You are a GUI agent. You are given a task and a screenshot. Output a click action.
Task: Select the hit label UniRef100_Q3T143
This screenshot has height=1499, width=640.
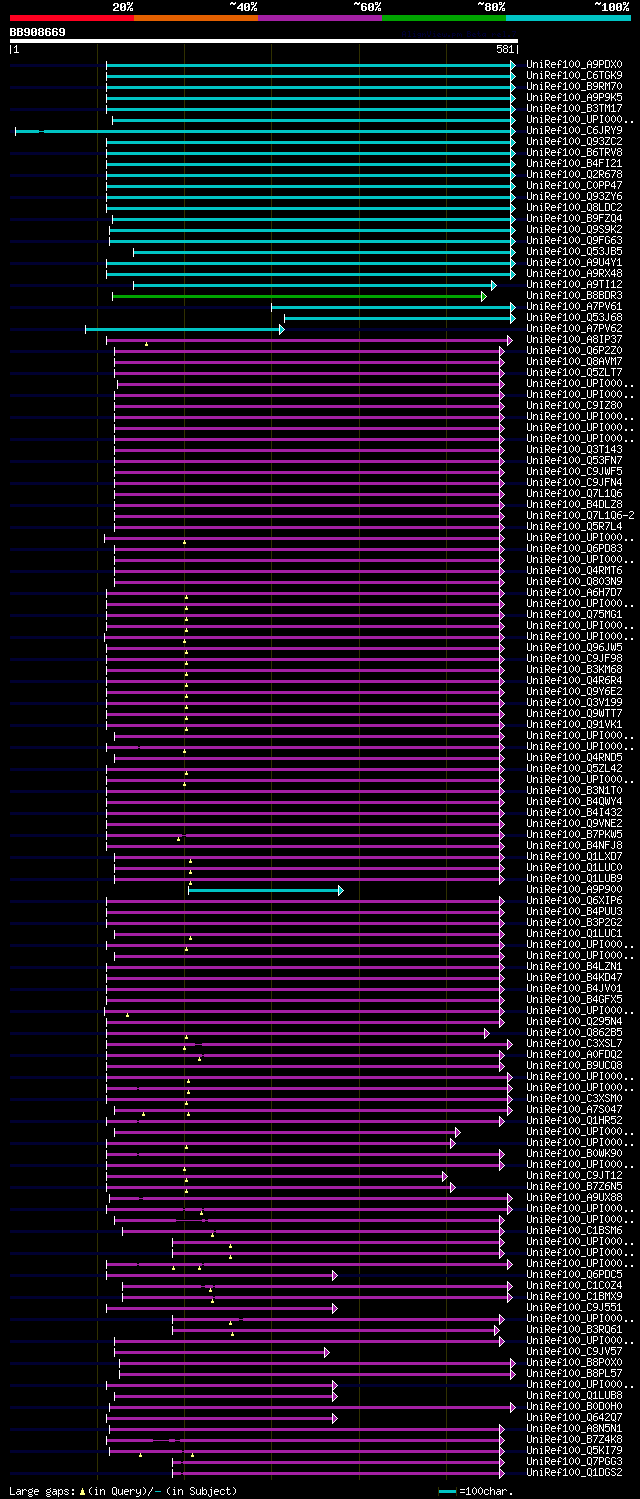click(574, 450)
